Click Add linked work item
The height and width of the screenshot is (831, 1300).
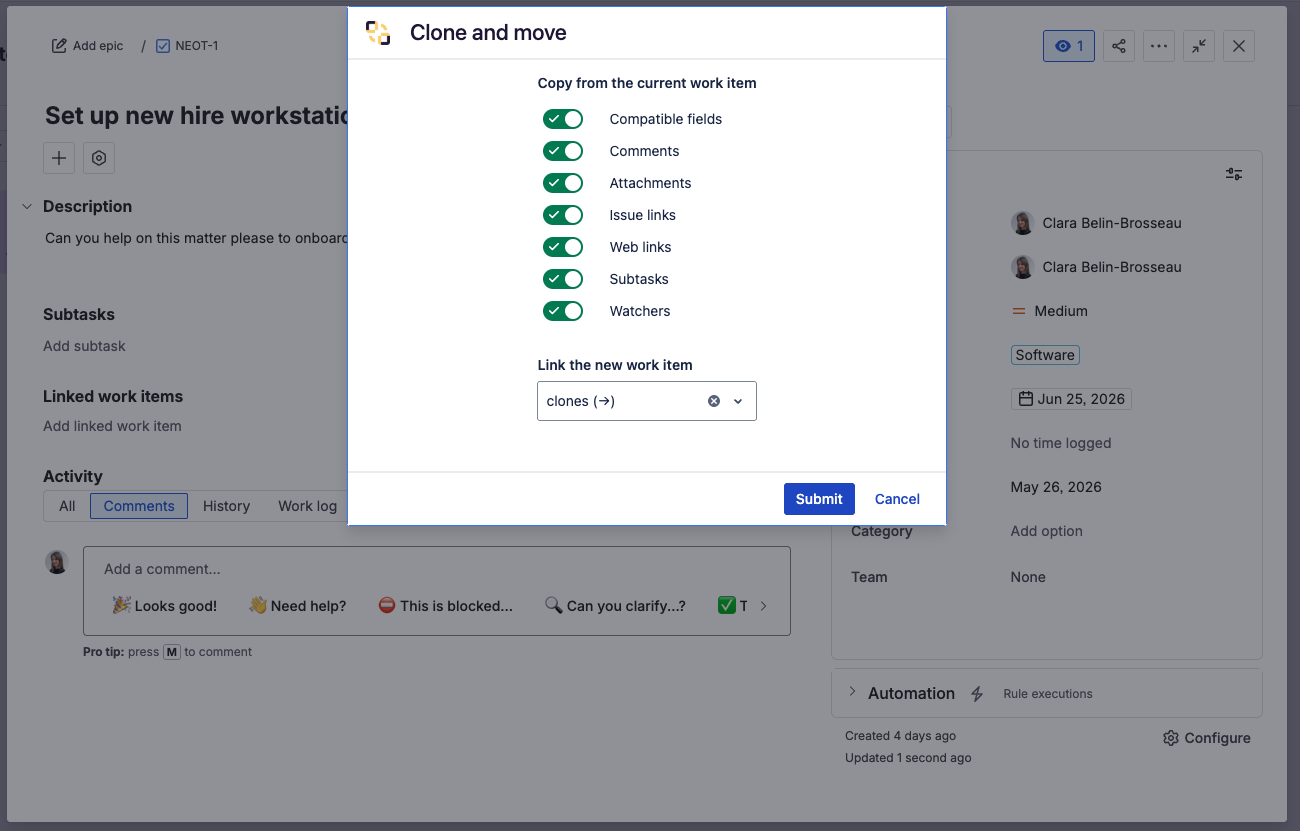(x=112, y=426)
